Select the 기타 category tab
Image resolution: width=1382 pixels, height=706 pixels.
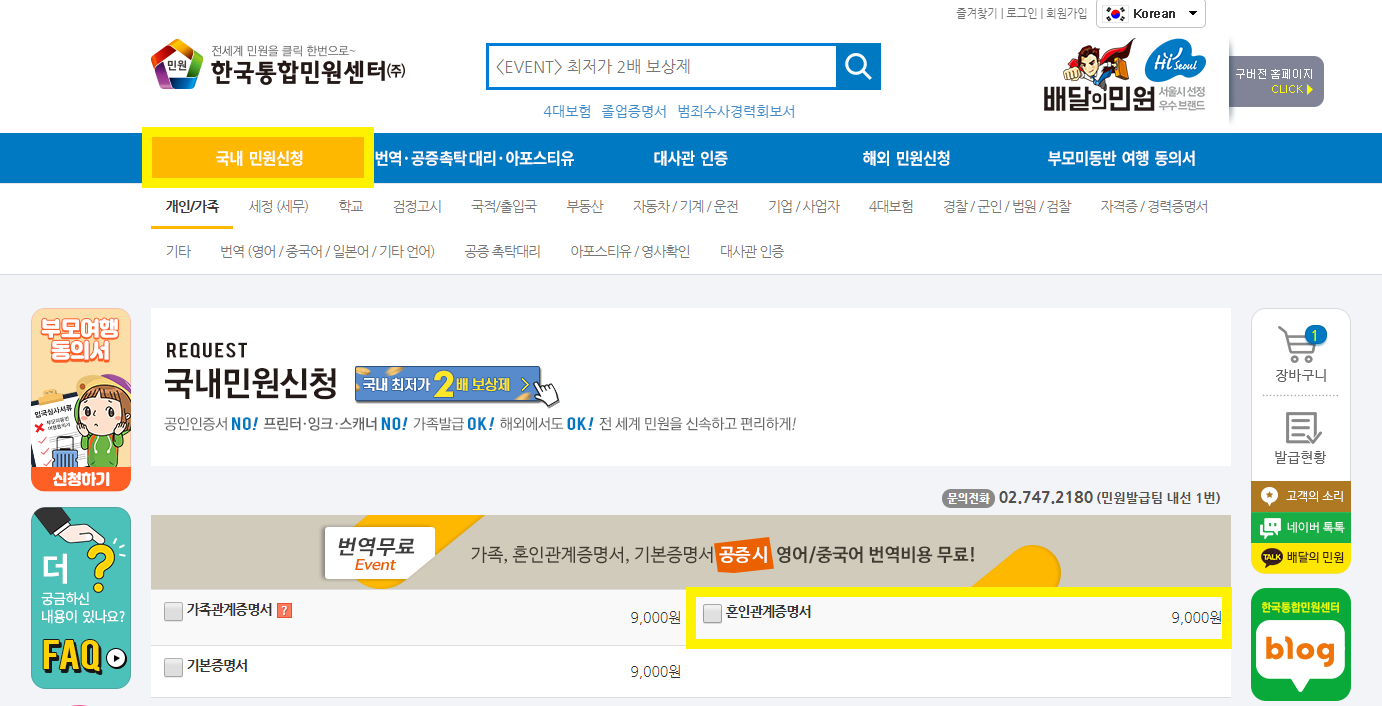tap(178, 251)
